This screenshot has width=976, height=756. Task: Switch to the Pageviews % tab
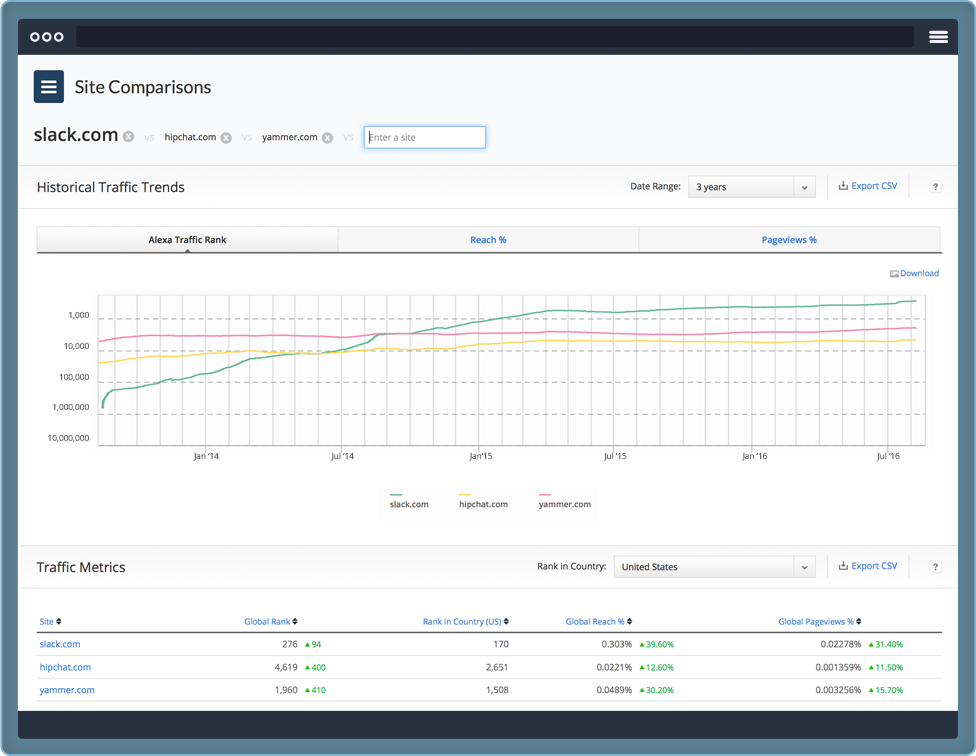pyautogui.click(x=789, y=240)
